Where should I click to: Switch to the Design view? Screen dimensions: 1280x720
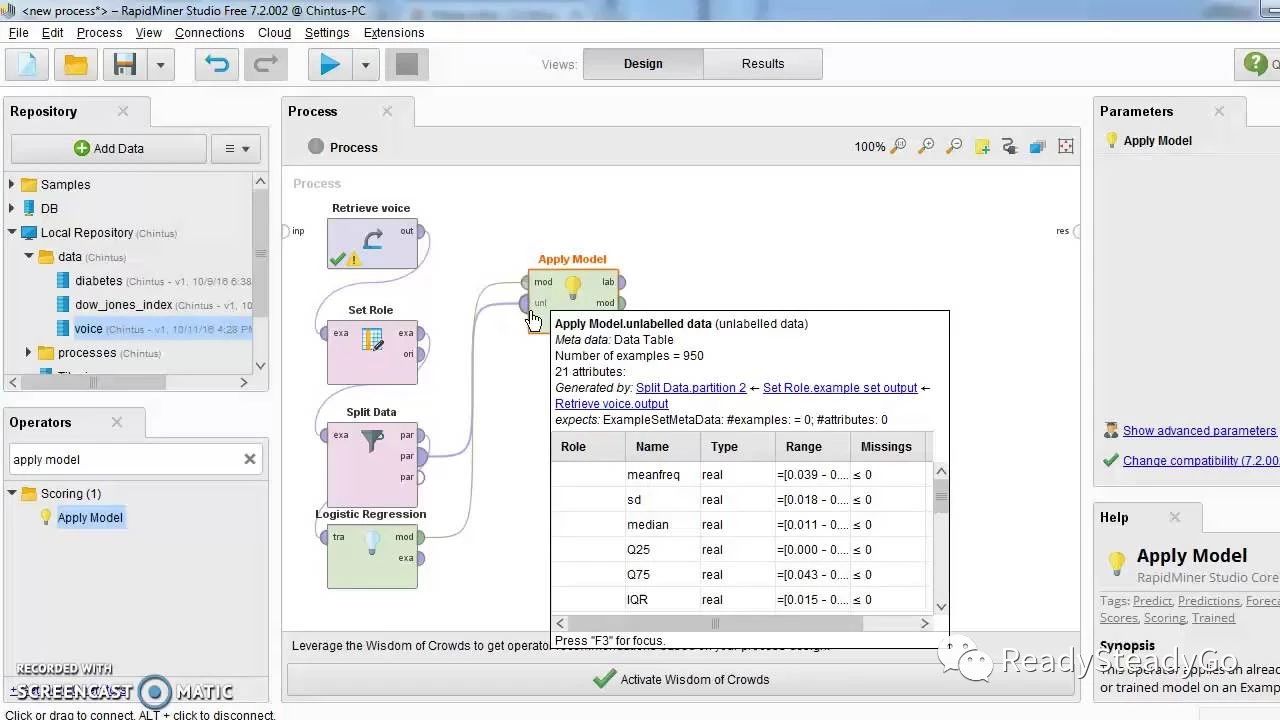(643, 63)
